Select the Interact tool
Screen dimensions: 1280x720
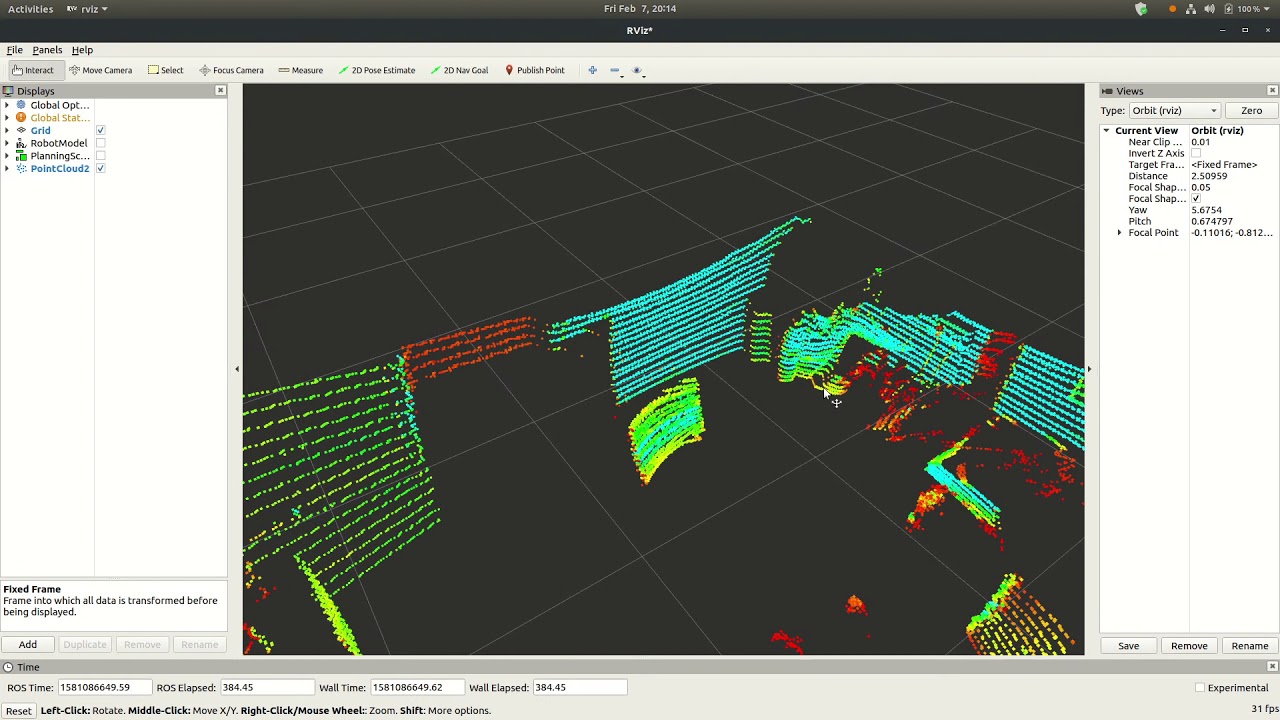pos(33,70)
